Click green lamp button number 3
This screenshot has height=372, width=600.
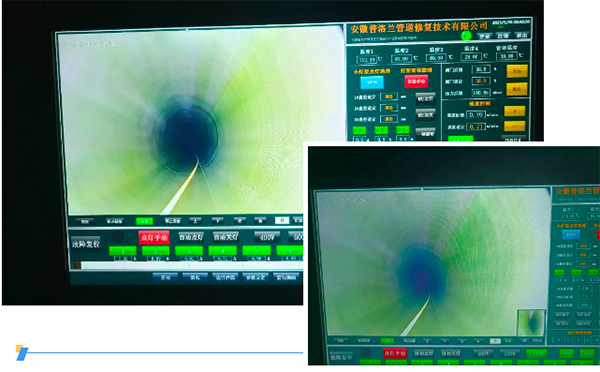tap(189, 251)
